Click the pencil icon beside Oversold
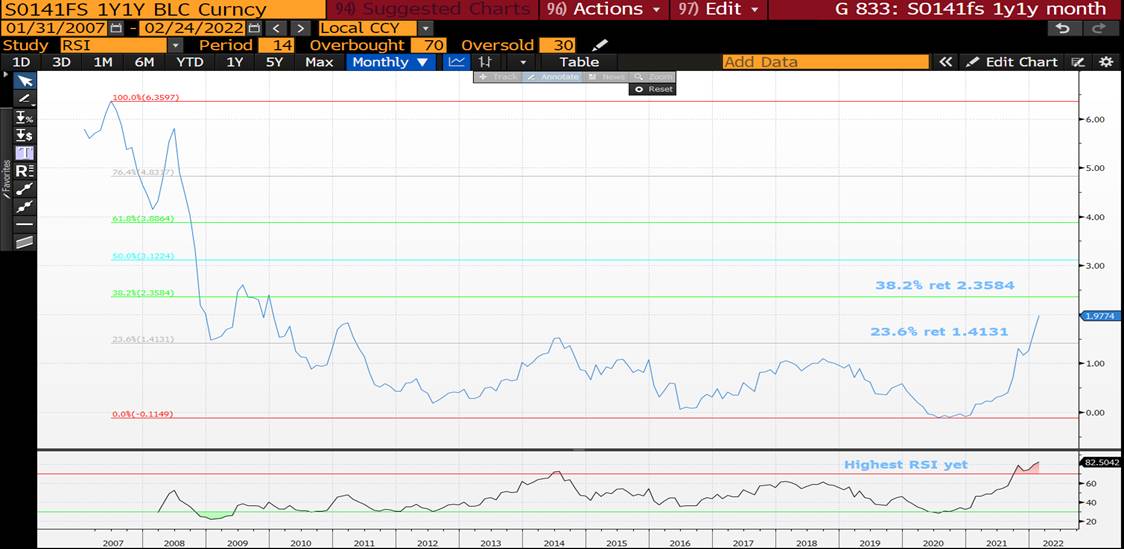1124x549 pixels. click(601, 45)
